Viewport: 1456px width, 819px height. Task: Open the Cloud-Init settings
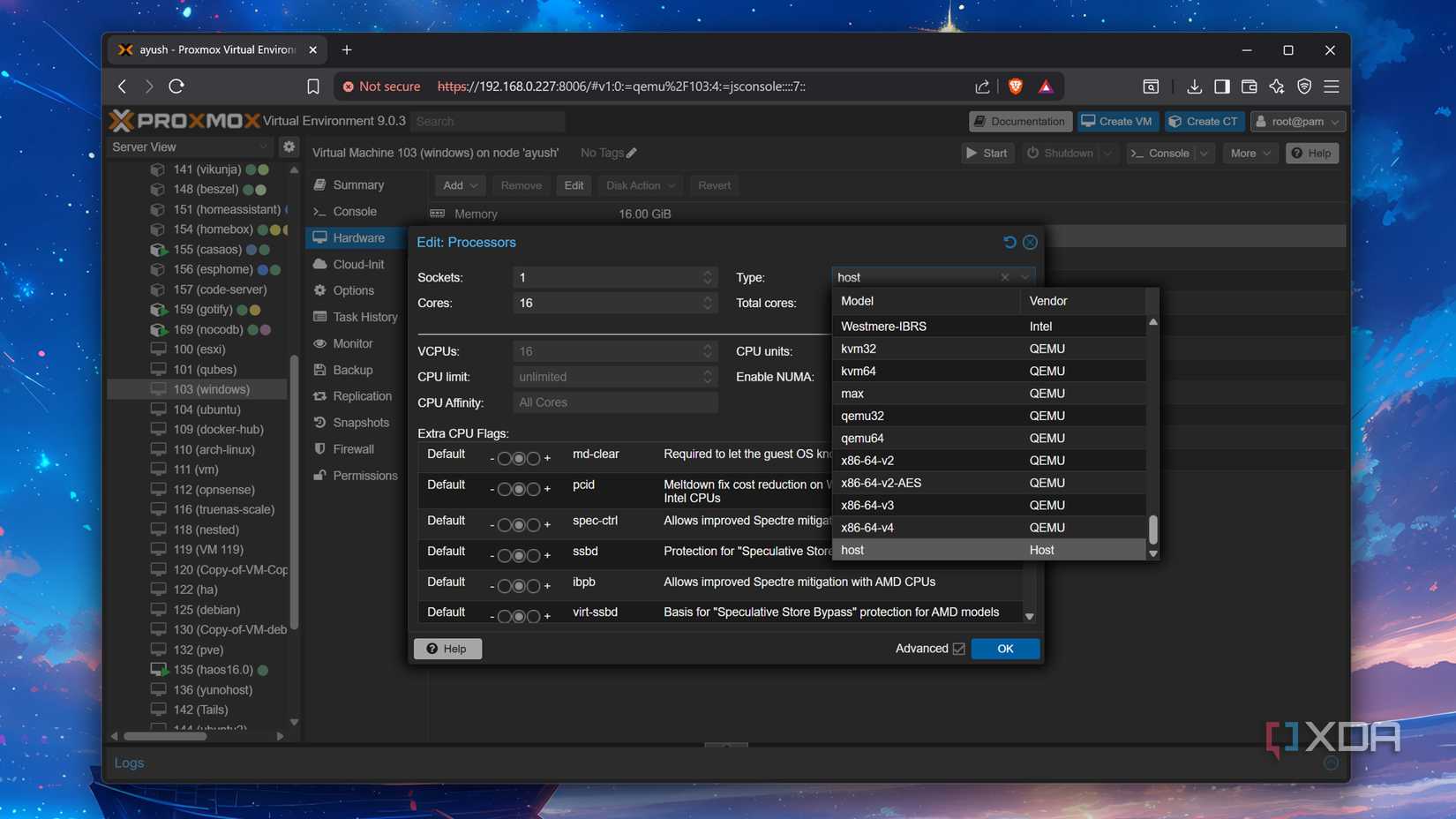[356, 264]
